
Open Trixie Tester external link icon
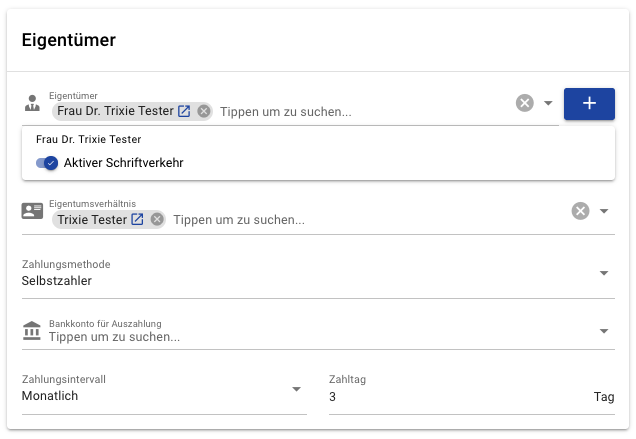[x=138, y=219]
